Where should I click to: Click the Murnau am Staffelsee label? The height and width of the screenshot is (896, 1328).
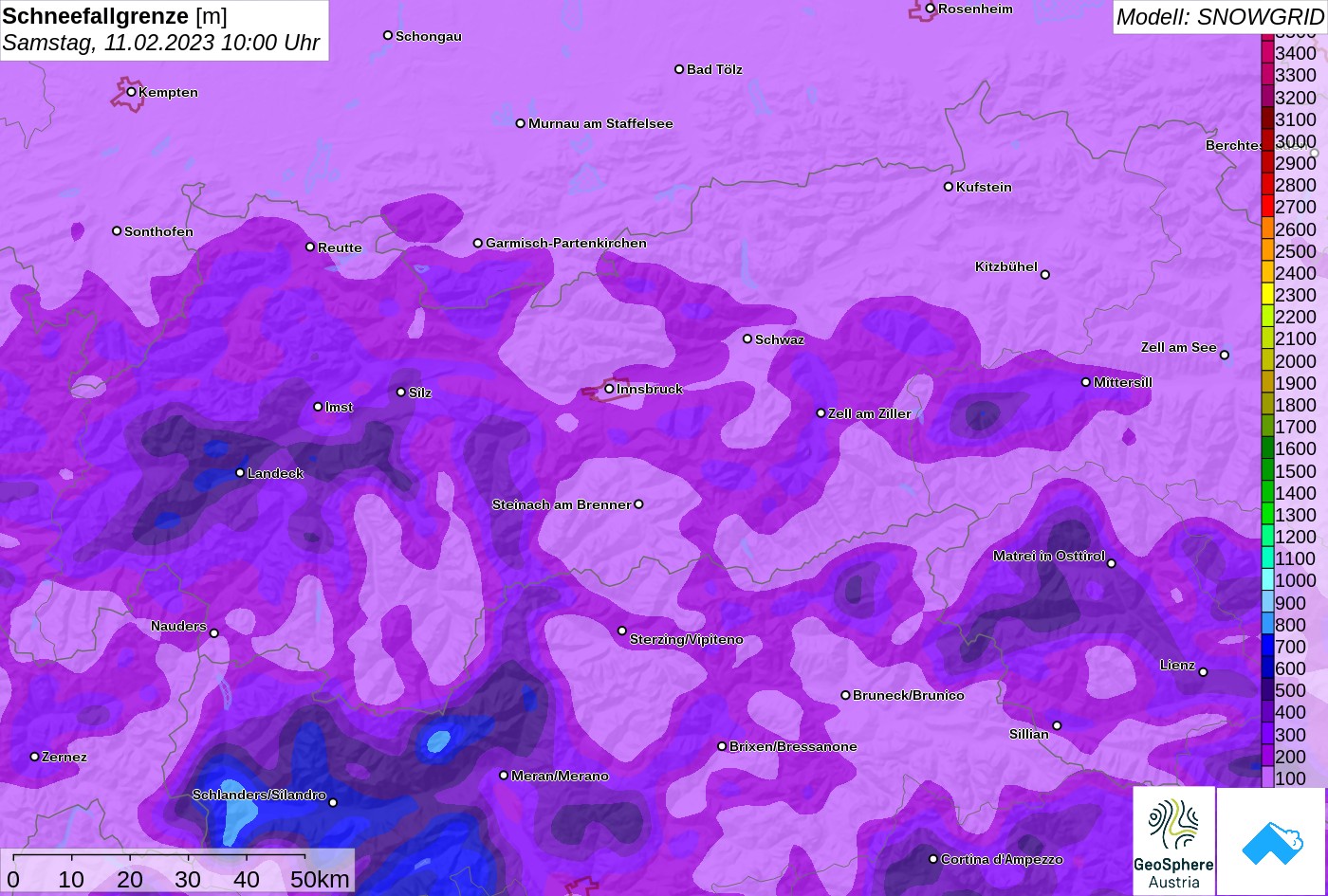pos(600,123)
